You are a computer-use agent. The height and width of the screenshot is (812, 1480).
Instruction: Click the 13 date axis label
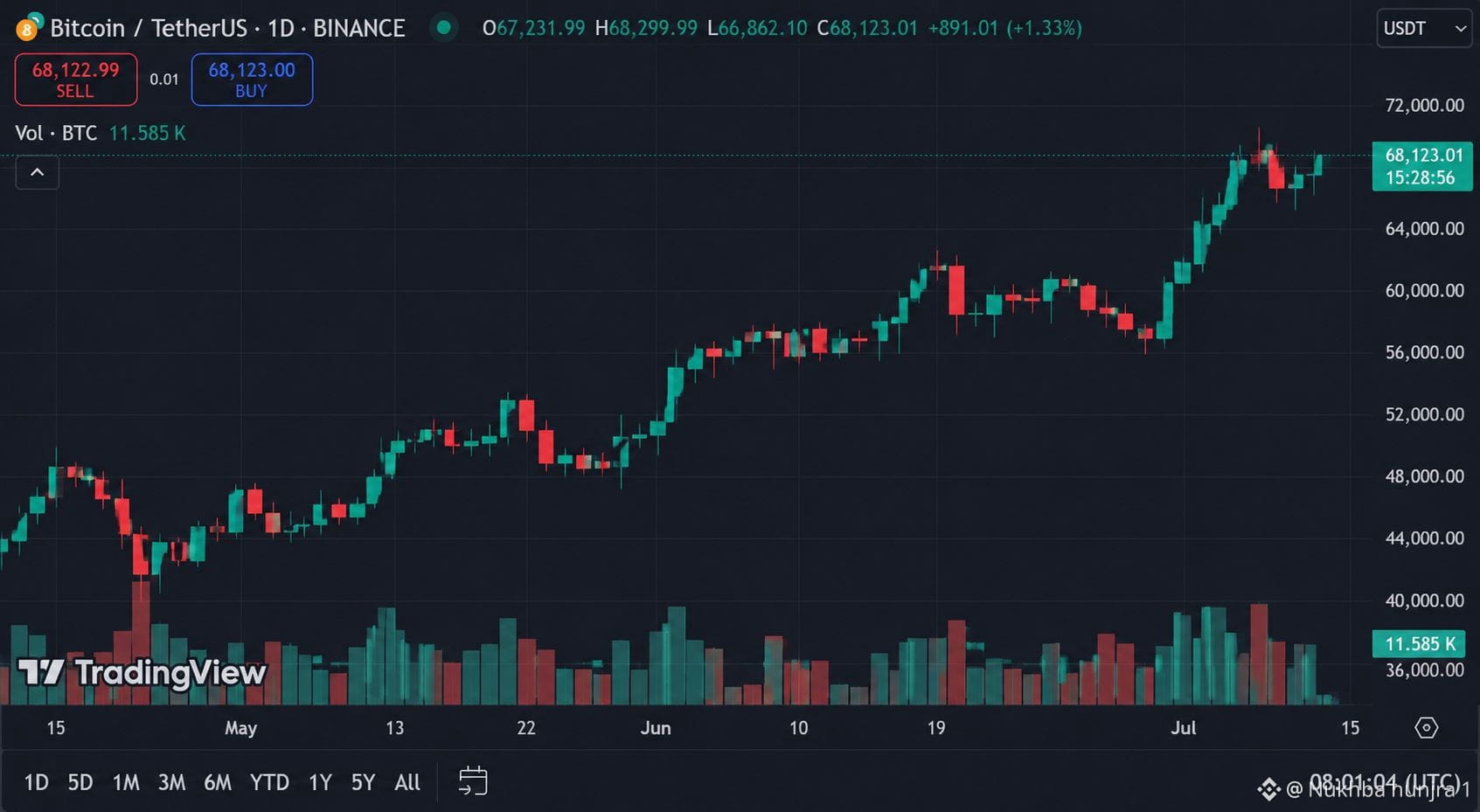pos(395,728)
